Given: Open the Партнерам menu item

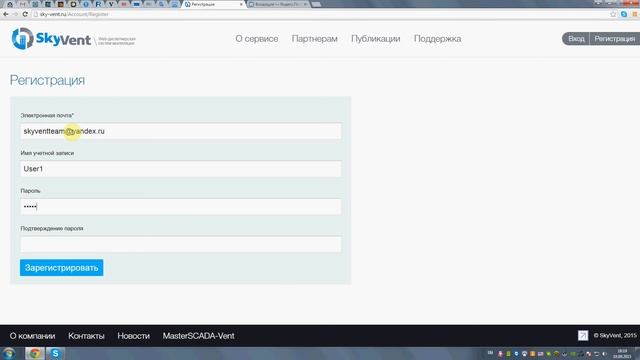Looking at the screenshot, I should 314,39.
